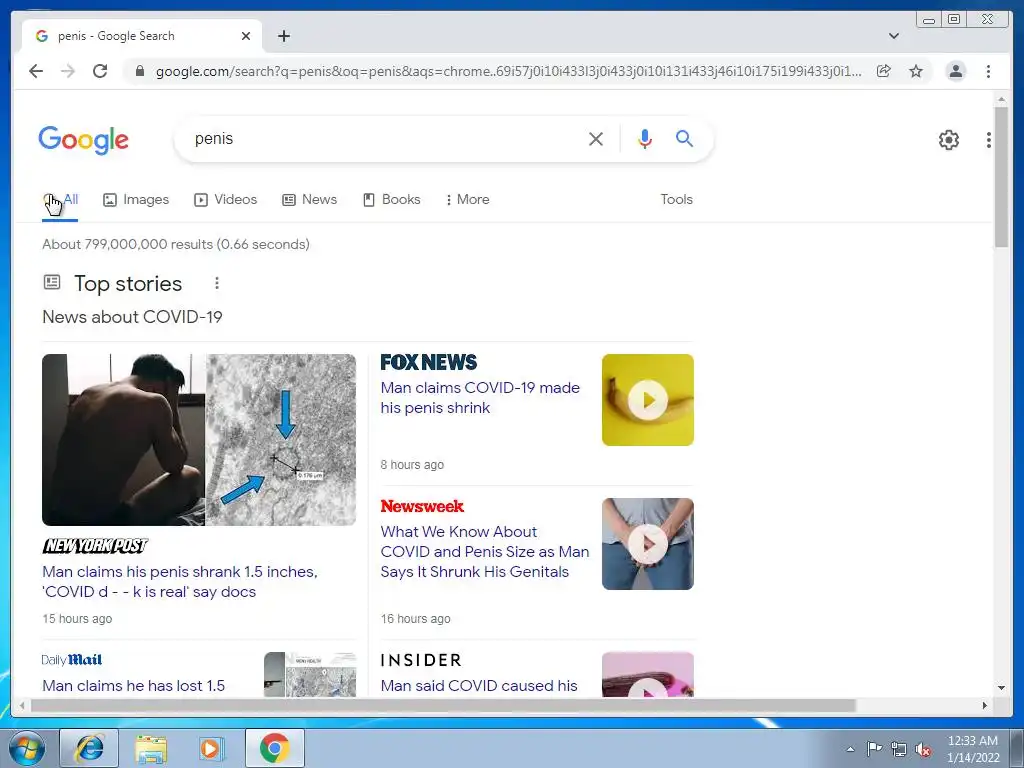Close the Google Search tab
Screen dimensions: 1024x768
(246, 36)
